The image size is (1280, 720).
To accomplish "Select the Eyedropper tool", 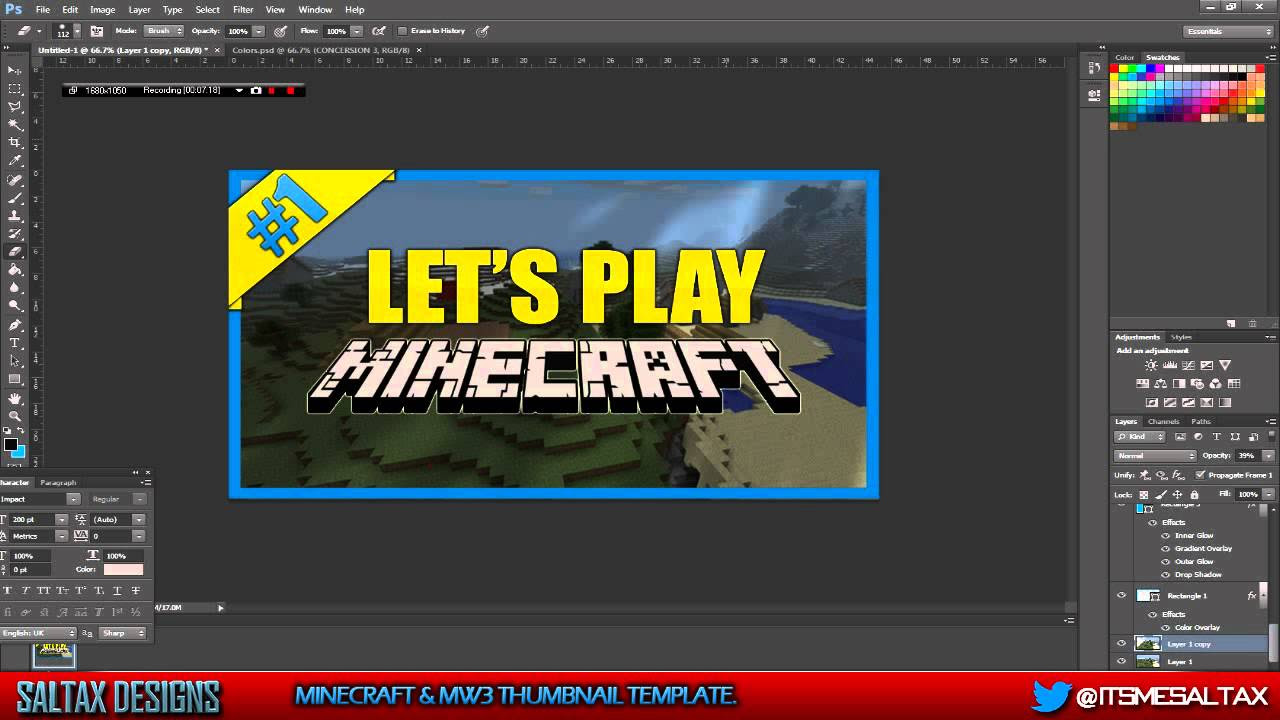I will tap(15, 160).
